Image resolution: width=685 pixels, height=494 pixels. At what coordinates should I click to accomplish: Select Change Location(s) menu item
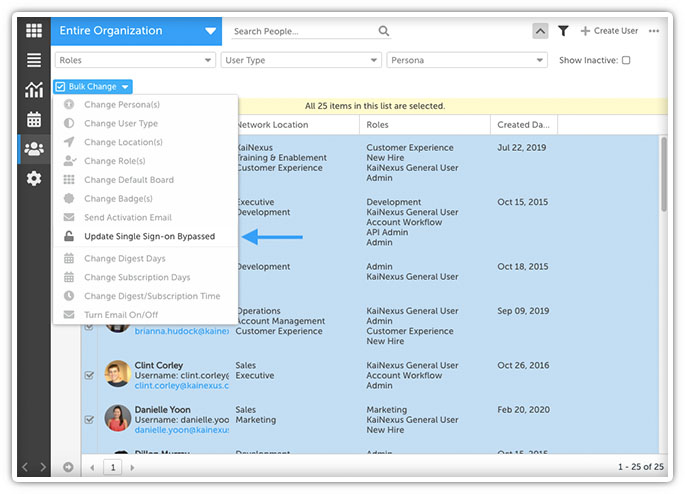145,142
